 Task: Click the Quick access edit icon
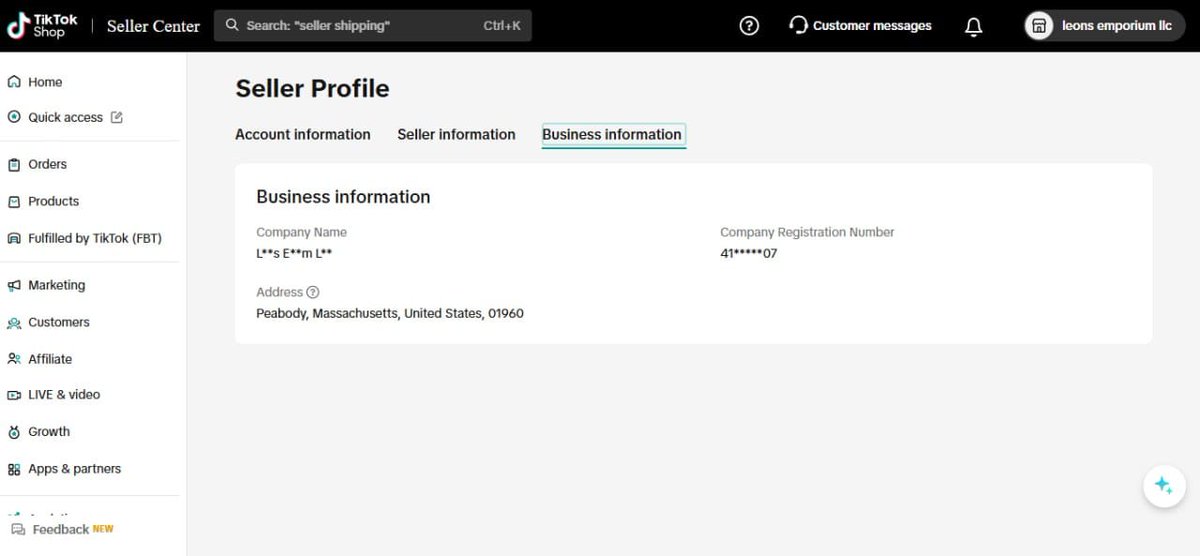(116, 117)
